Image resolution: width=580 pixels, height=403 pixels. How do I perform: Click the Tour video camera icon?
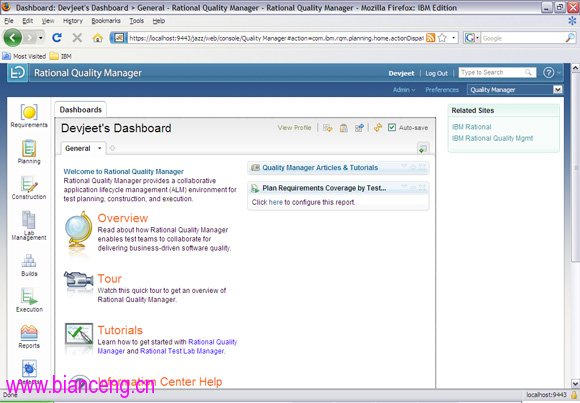tap(78, 280)
